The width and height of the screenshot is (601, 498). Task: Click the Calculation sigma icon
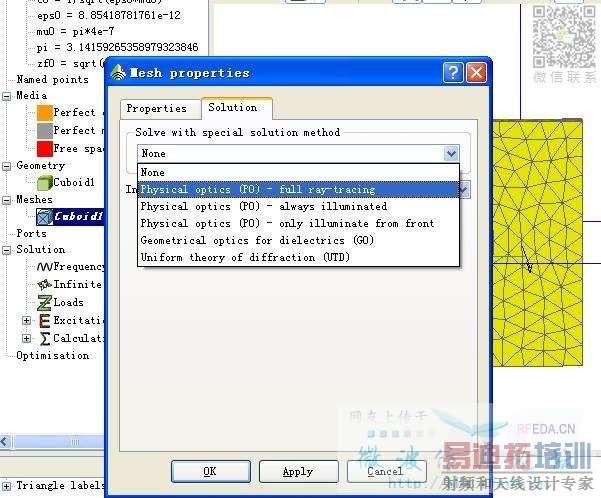click(x=45, y=339)
